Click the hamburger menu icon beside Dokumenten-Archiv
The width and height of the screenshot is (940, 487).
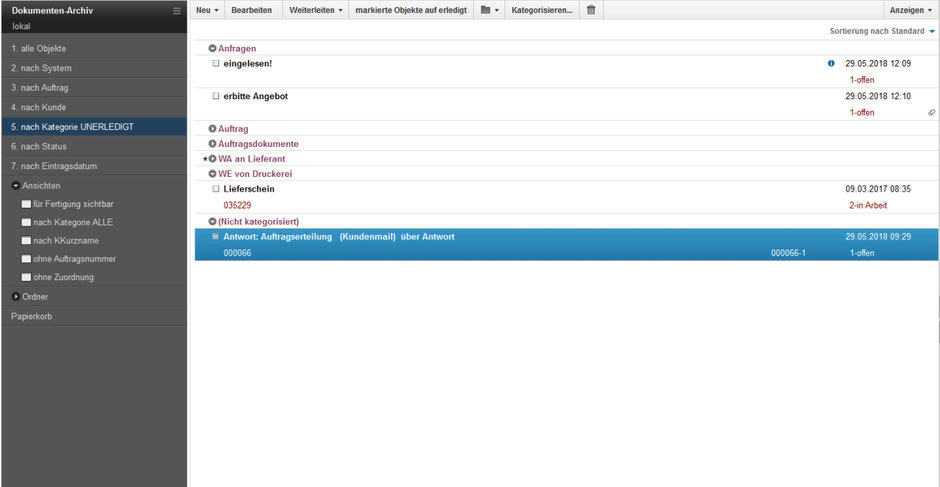coord(176,11)
